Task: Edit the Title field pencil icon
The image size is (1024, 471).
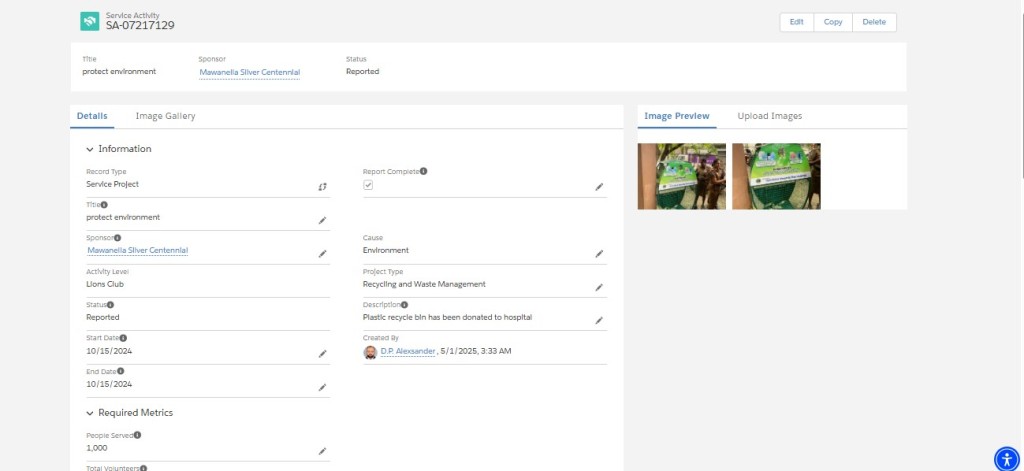Action: [322, 220]
